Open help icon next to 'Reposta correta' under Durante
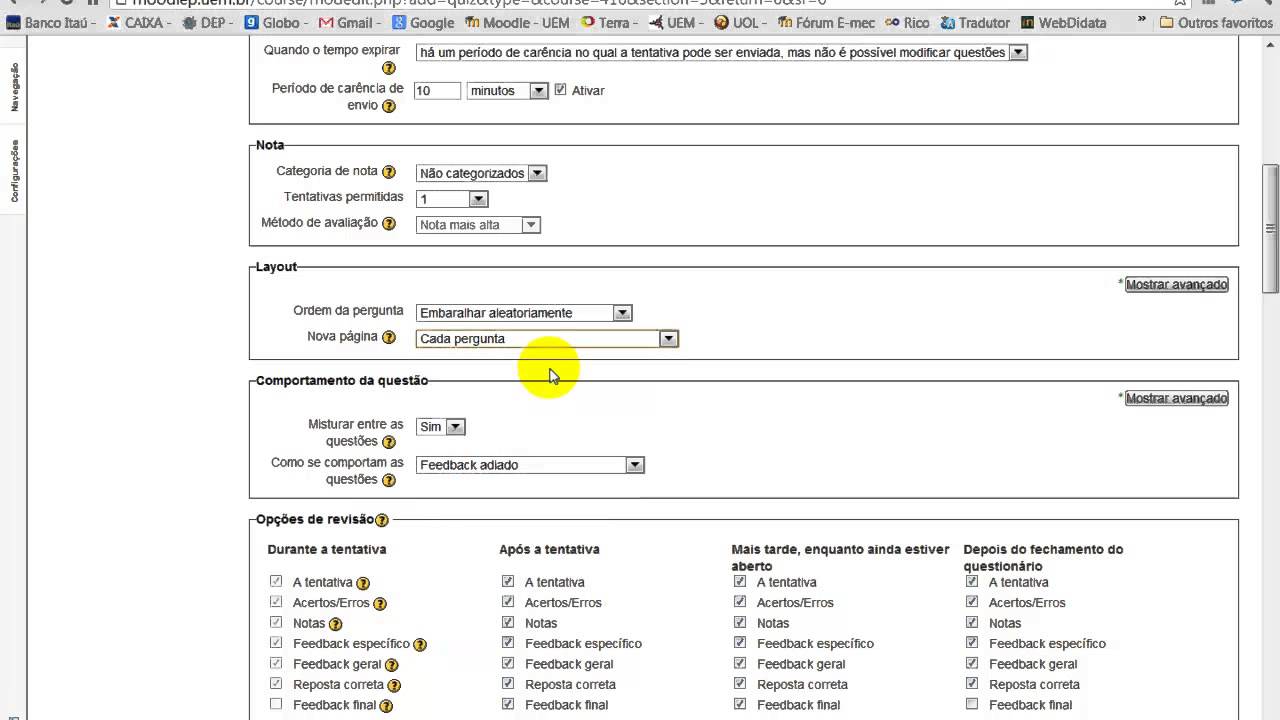This screenshot has height=720, width=1280. point(395,686)
